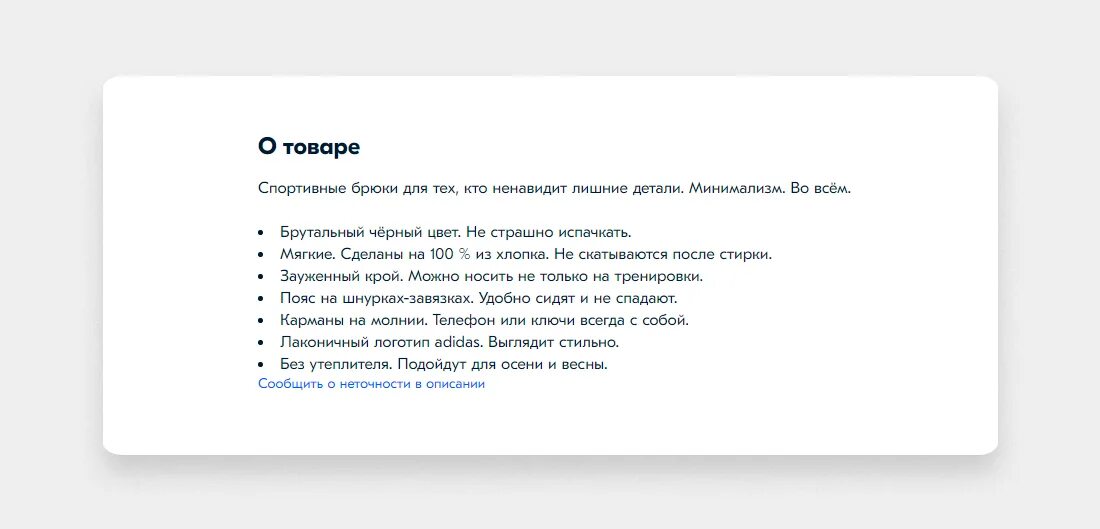Click 'Не скатываются после стирки' sentence
Viewport: 1100px width, 529px height.
(662, 254)
